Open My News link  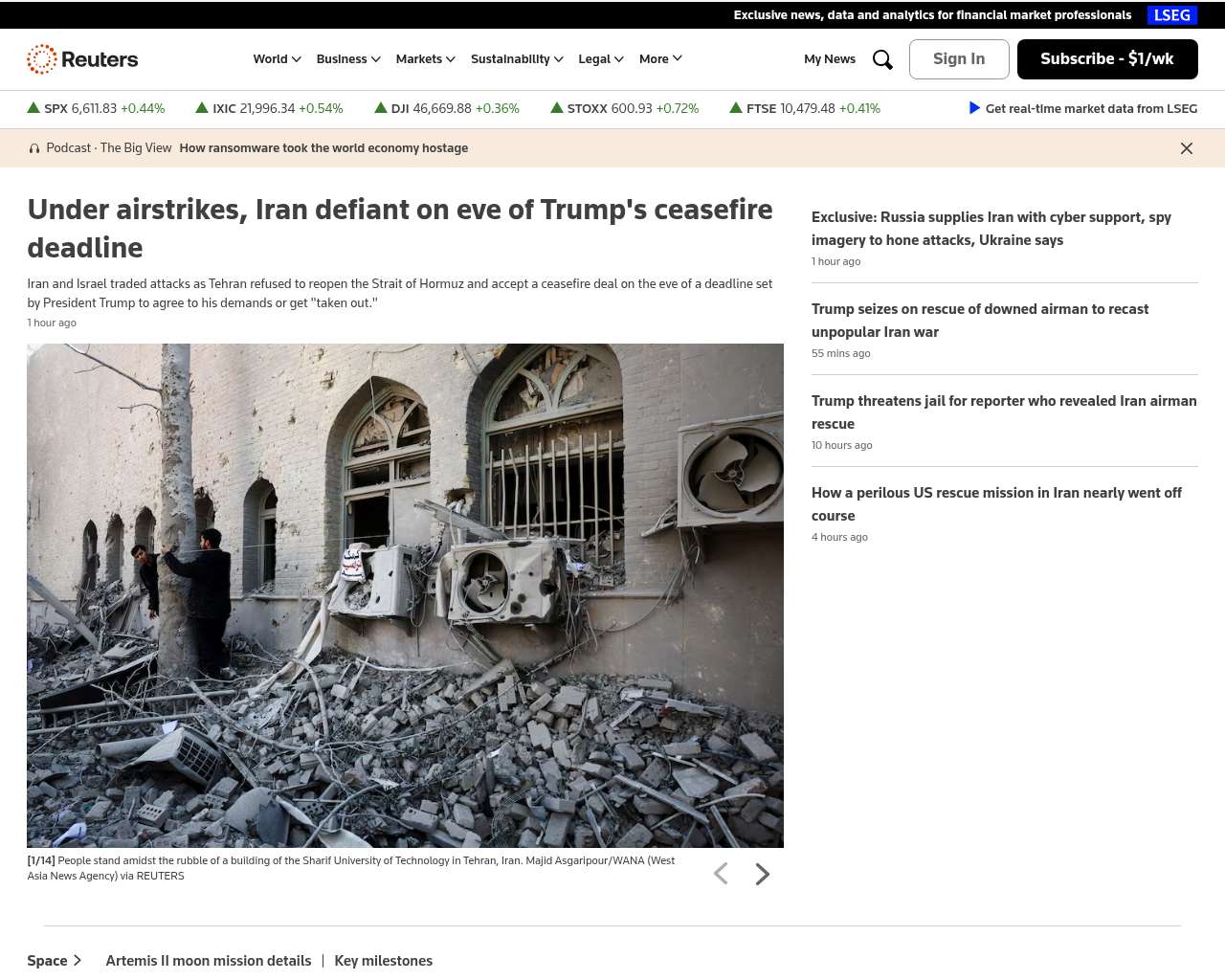[829, 59]
